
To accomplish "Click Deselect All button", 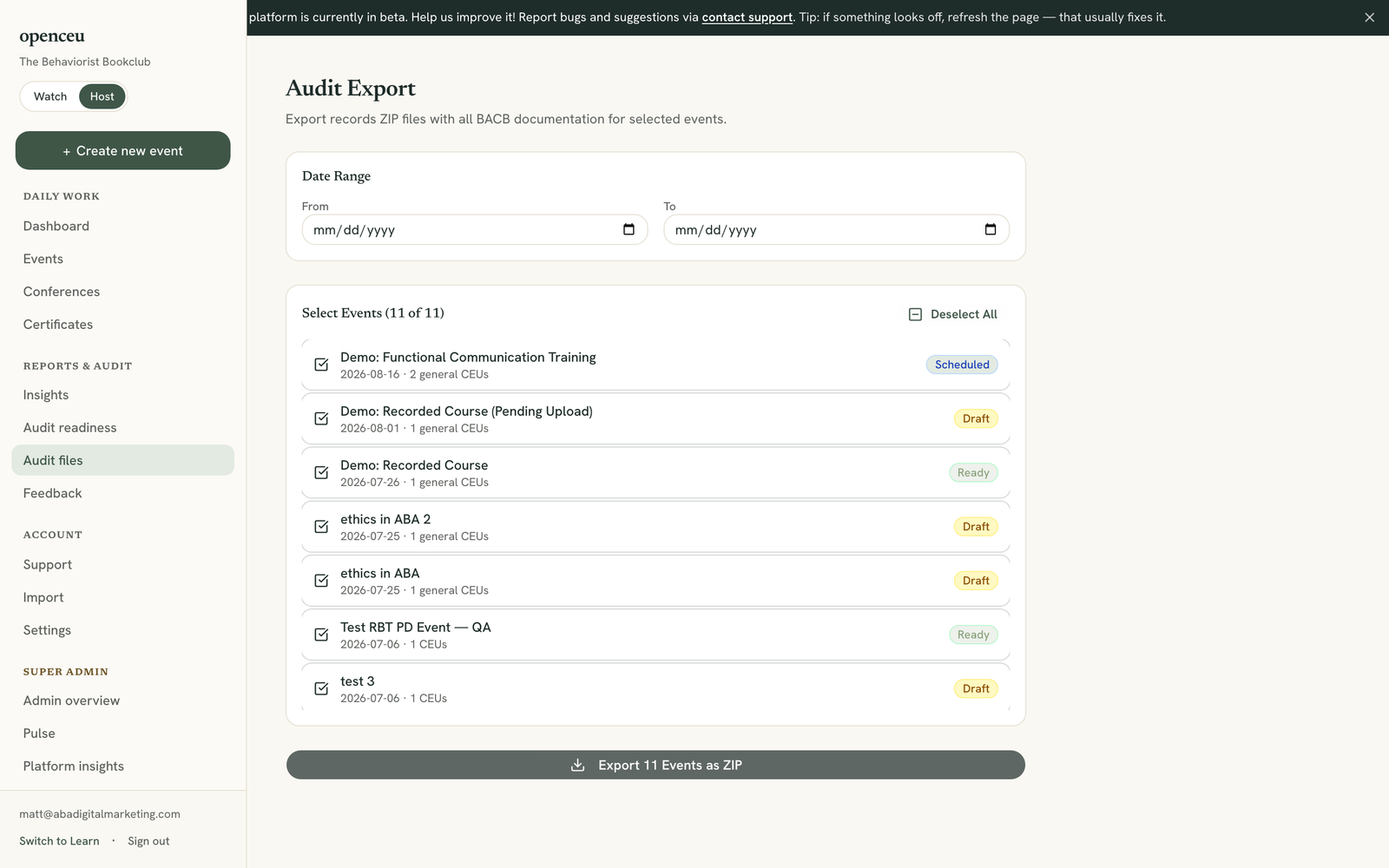I will pos(953,314).
